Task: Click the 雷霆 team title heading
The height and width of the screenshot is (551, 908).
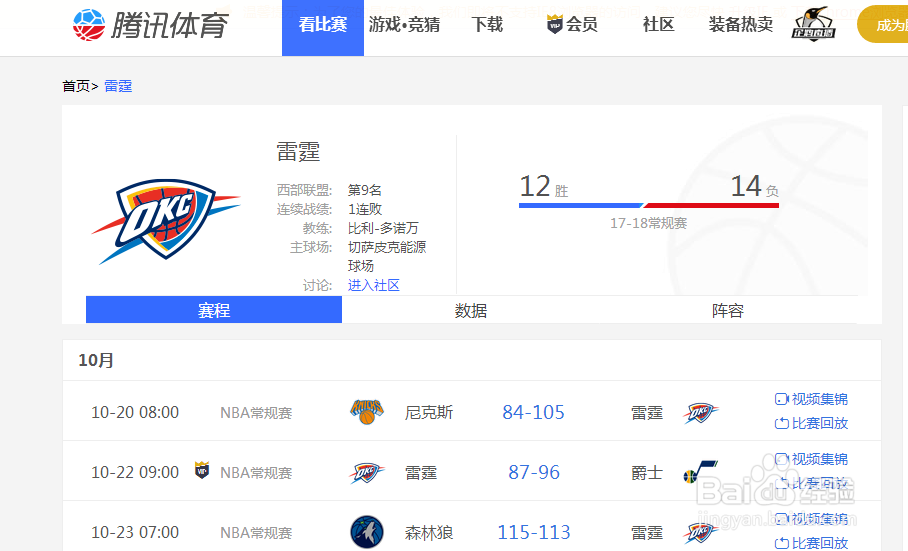Action: click(x=298, y=152)
